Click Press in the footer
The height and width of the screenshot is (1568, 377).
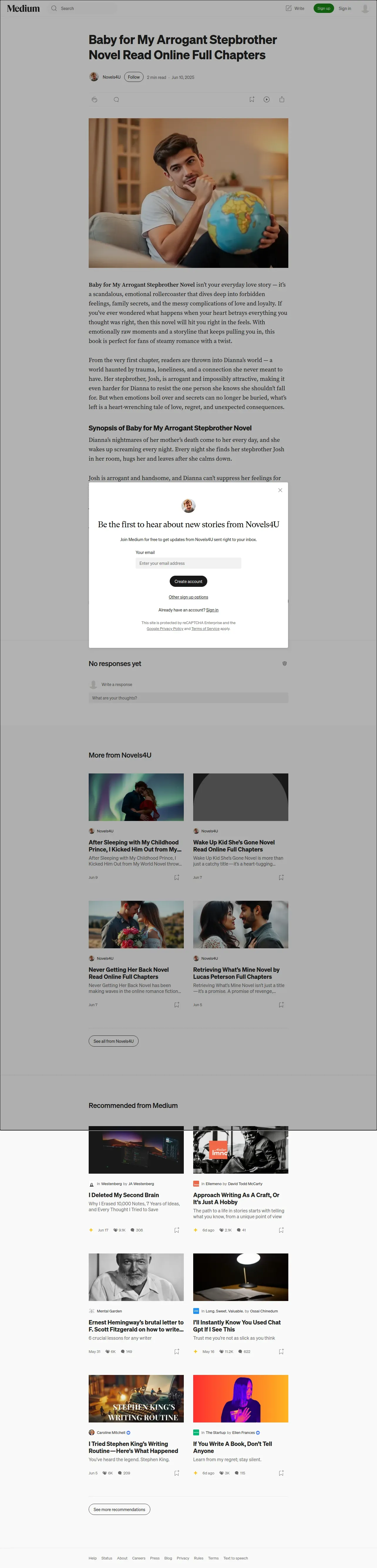tap(155, 1558)
